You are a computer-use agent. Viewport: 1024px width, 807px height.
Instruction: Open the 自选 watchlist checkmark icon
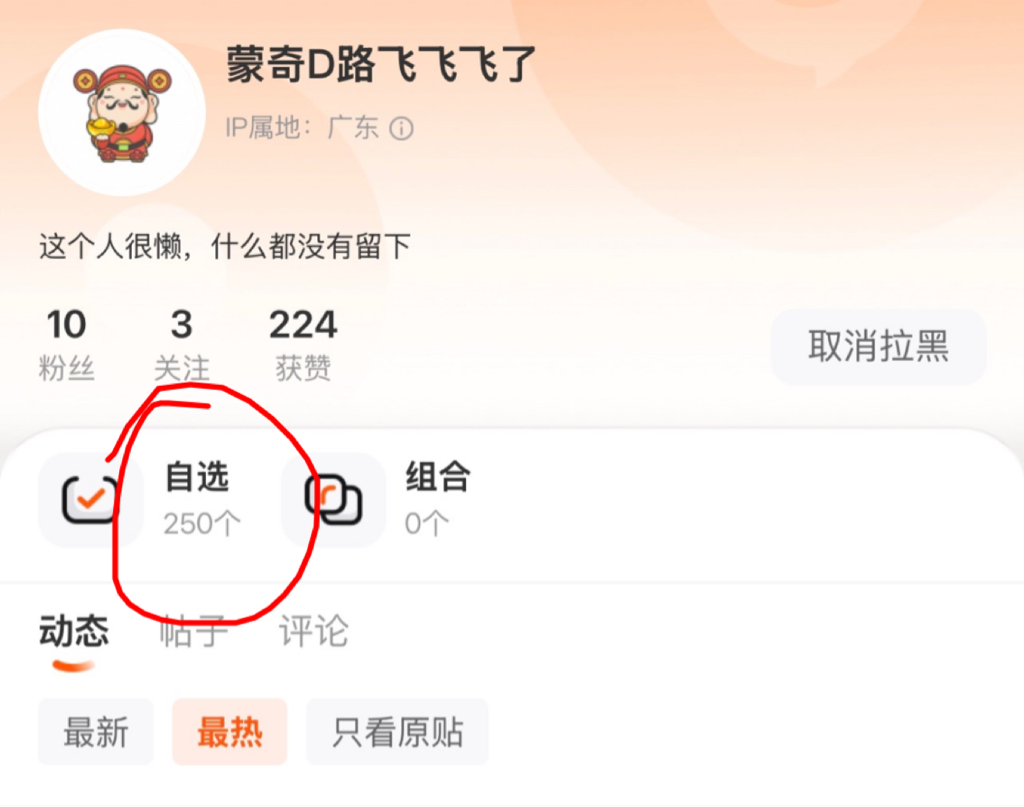point(91,499)
